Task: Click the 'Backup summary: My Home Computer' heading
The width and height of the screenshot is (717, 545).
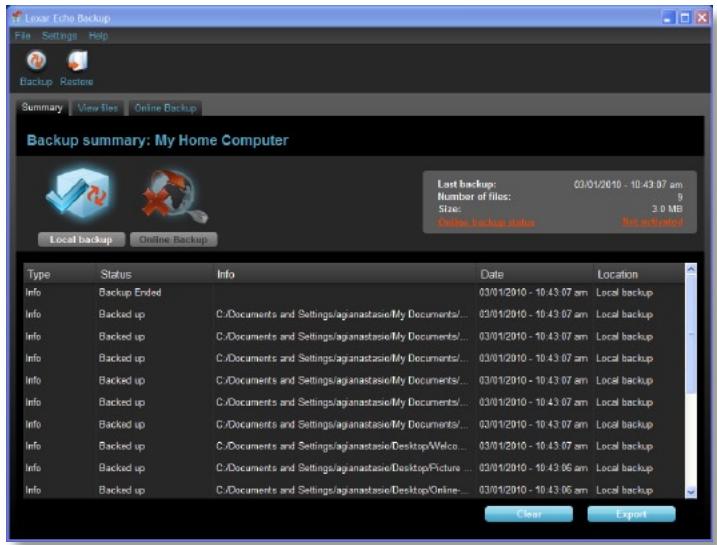Action: [x=158, y=140]
